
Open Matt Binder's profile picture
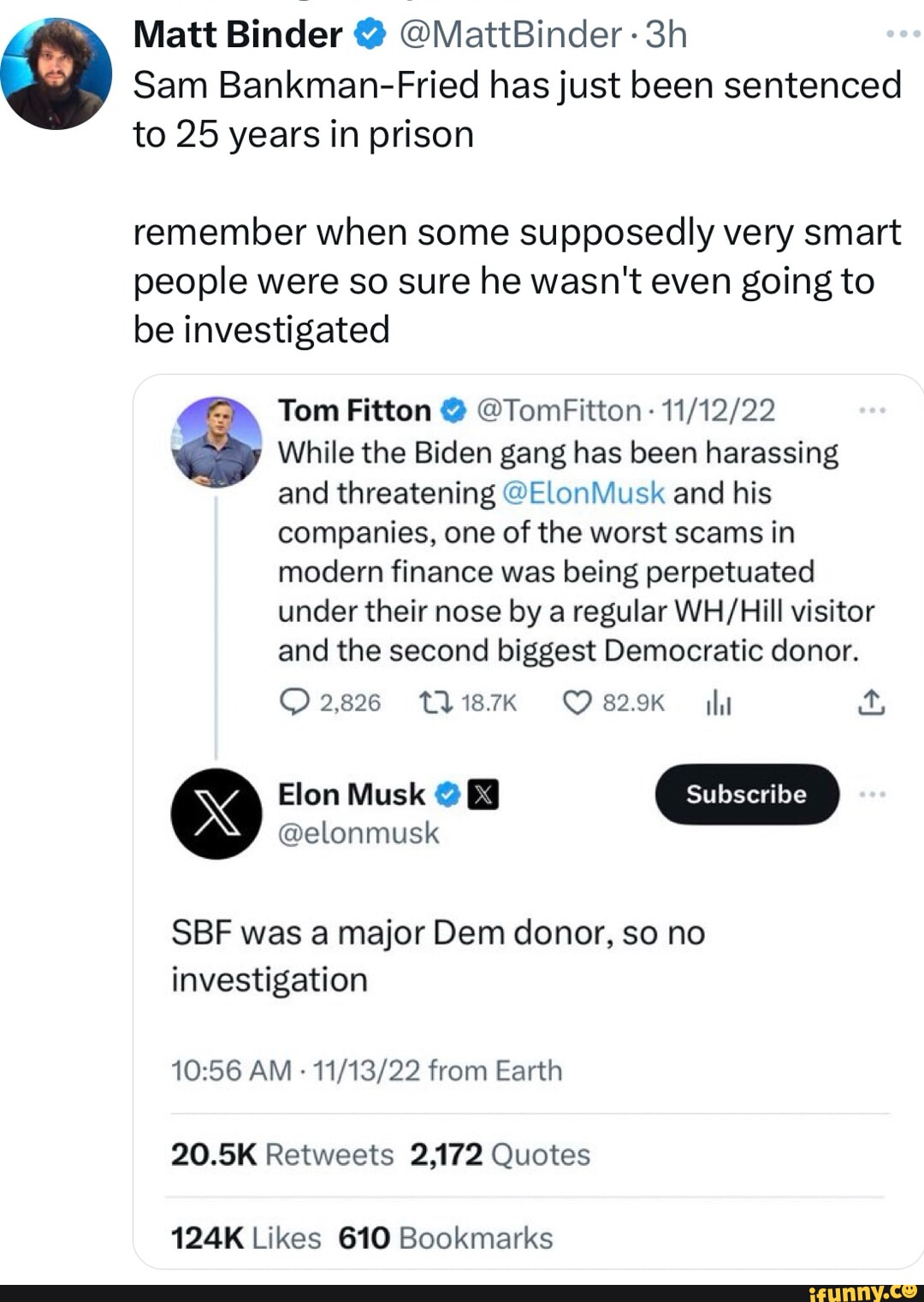point(56,74)
